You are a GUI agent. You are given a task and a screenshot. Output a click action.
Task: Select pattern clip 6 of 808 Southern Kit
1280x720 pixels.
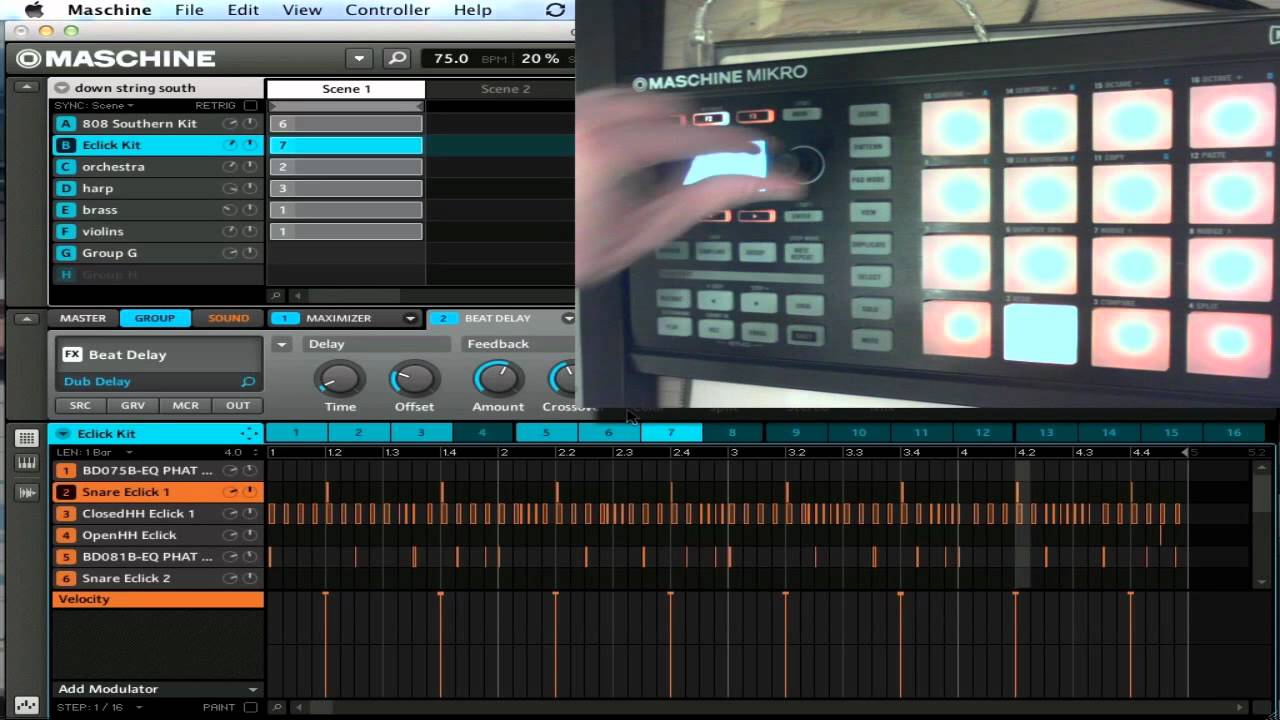pos(346,124)
